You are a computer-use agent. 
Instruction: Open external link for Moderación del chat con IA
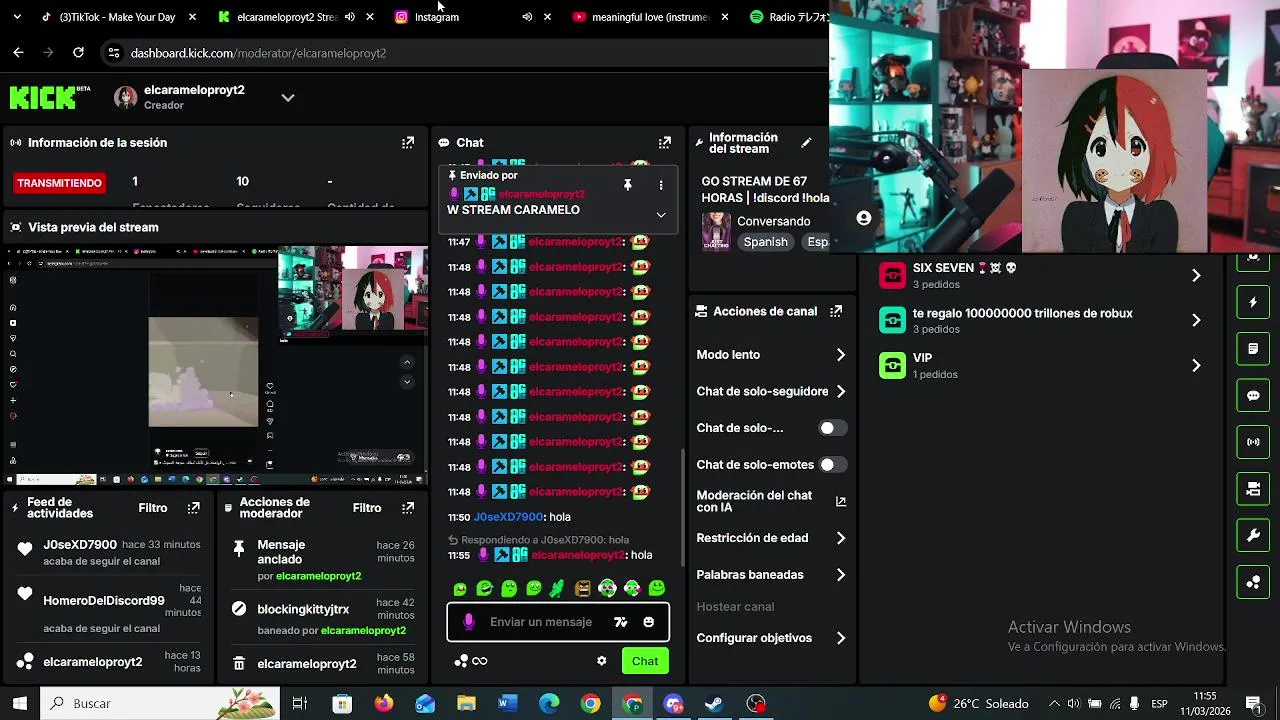coord(840,501)
